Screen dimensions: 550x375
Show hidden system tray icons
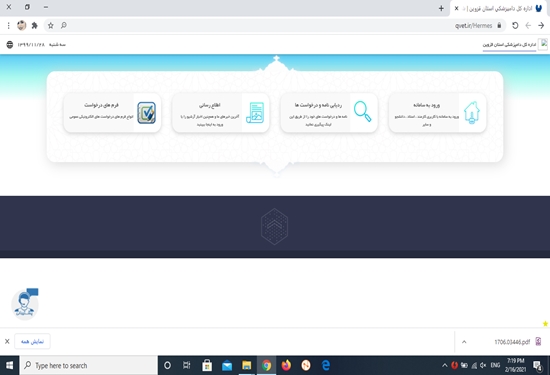[x=444, y=366]
